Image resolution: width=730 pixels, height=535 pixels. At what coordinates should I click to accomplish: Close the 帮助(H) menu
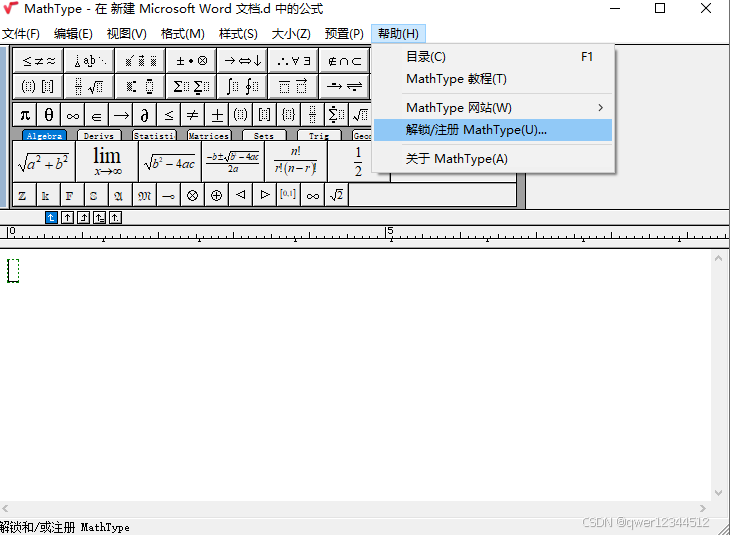(x=399, y=34)
